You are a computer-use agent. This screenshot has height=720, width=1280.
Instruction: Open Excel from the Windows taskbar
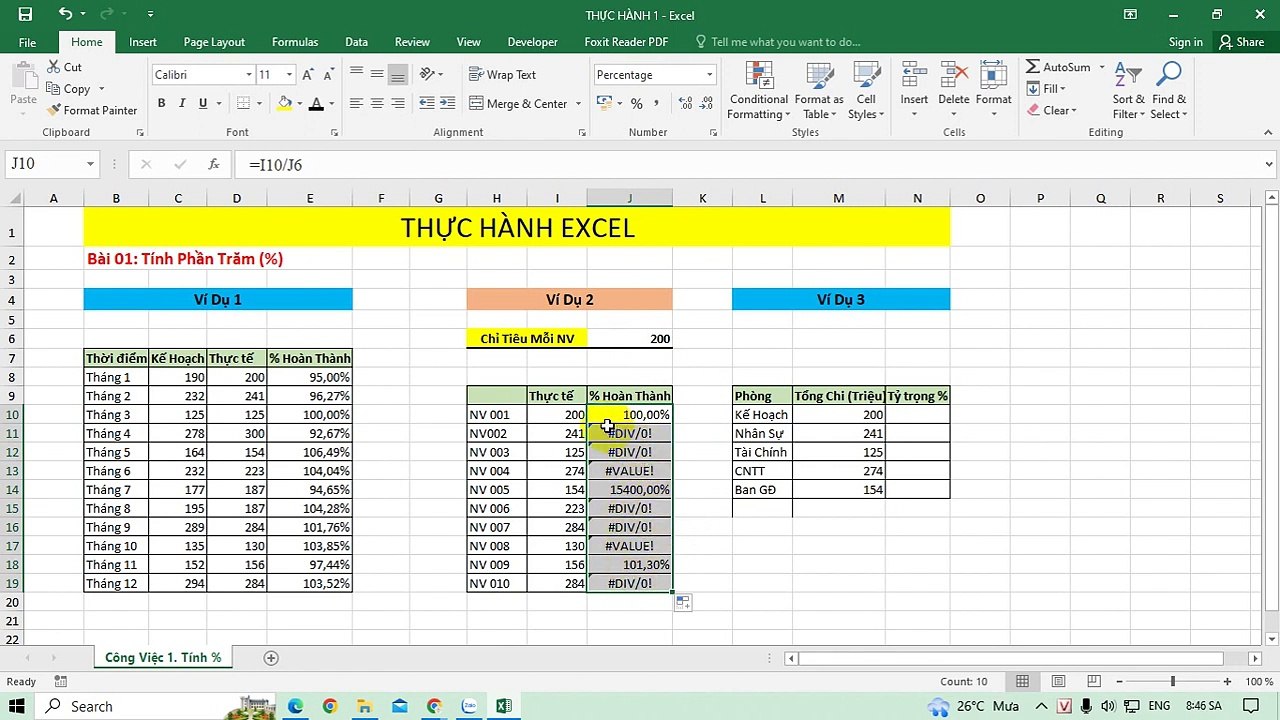click(503, 706)
